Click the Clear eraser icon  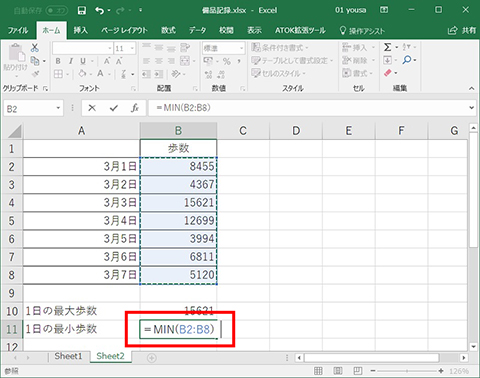387,73
